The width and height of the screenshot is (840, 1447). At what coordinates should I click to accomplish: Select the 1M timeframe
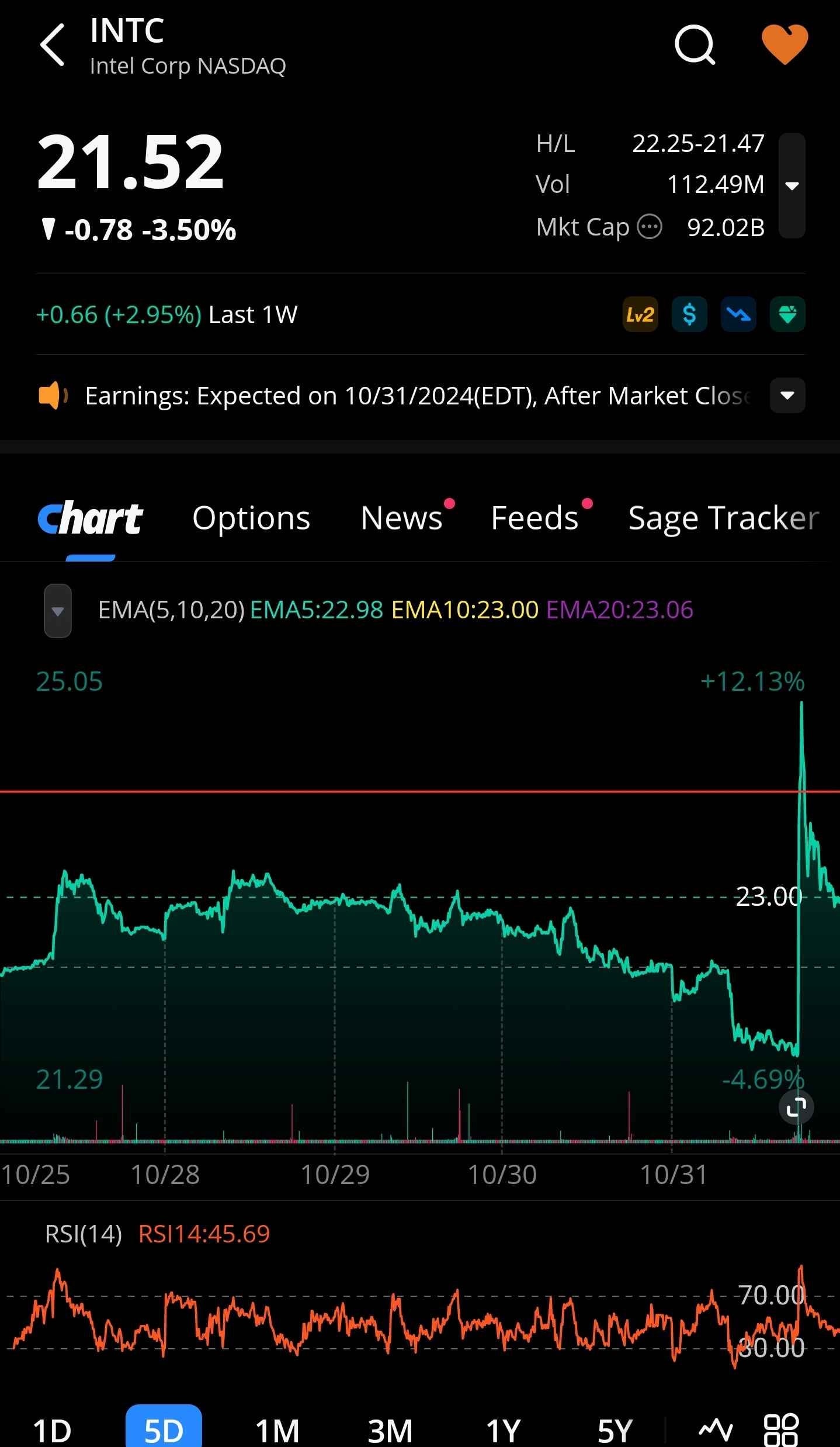click(277, 1431)
